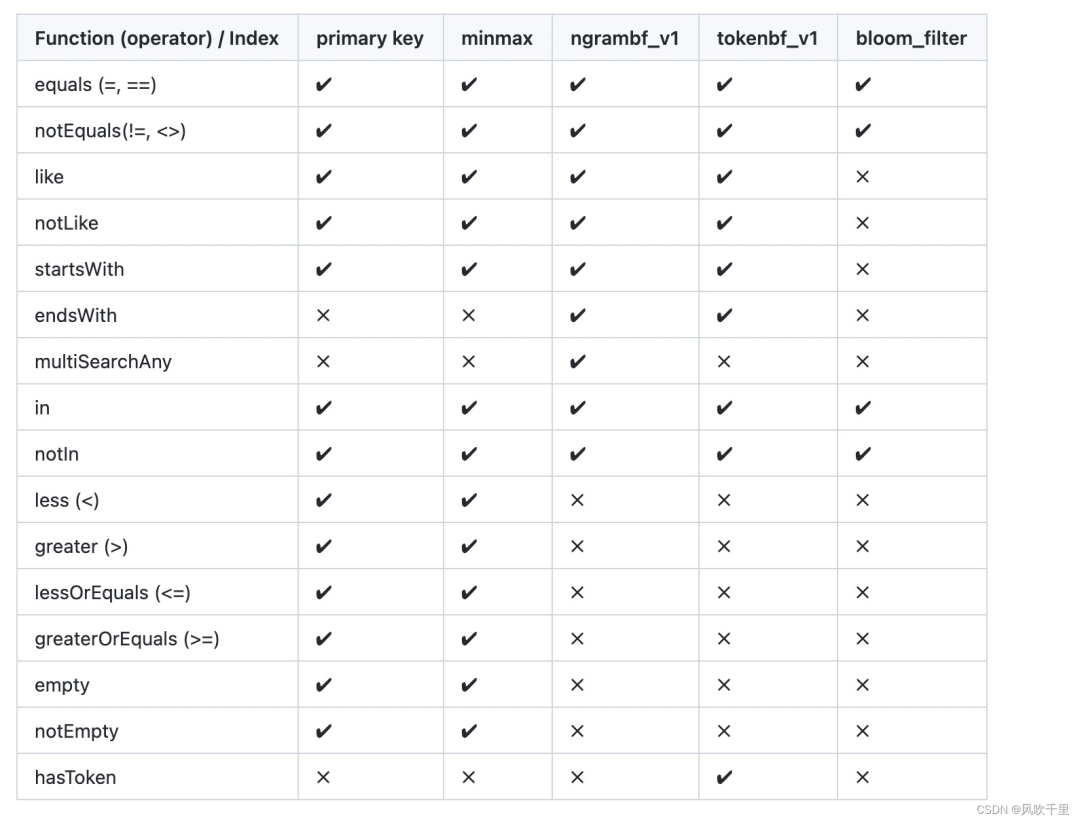This screenshot has width=1080, height=822.
Task: Click the CSDN watermark text
Action: pos(1022,810)
